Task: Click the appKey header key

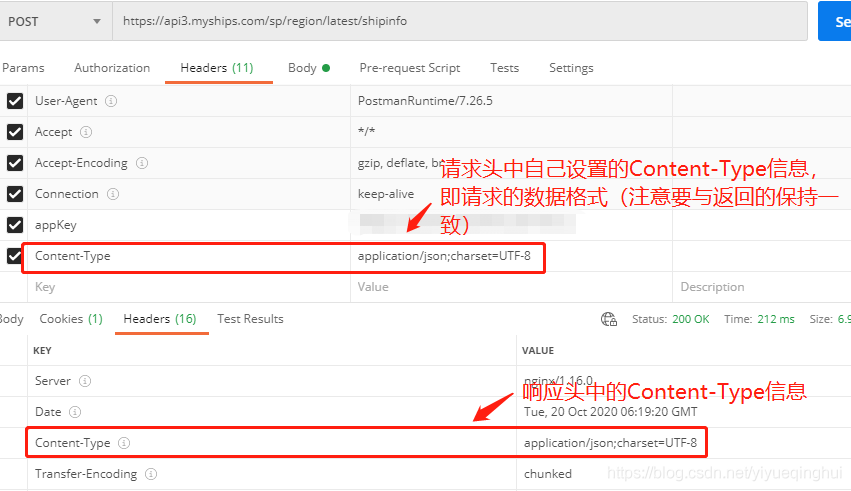Action: pyautogui.click(x=56, y=225)
